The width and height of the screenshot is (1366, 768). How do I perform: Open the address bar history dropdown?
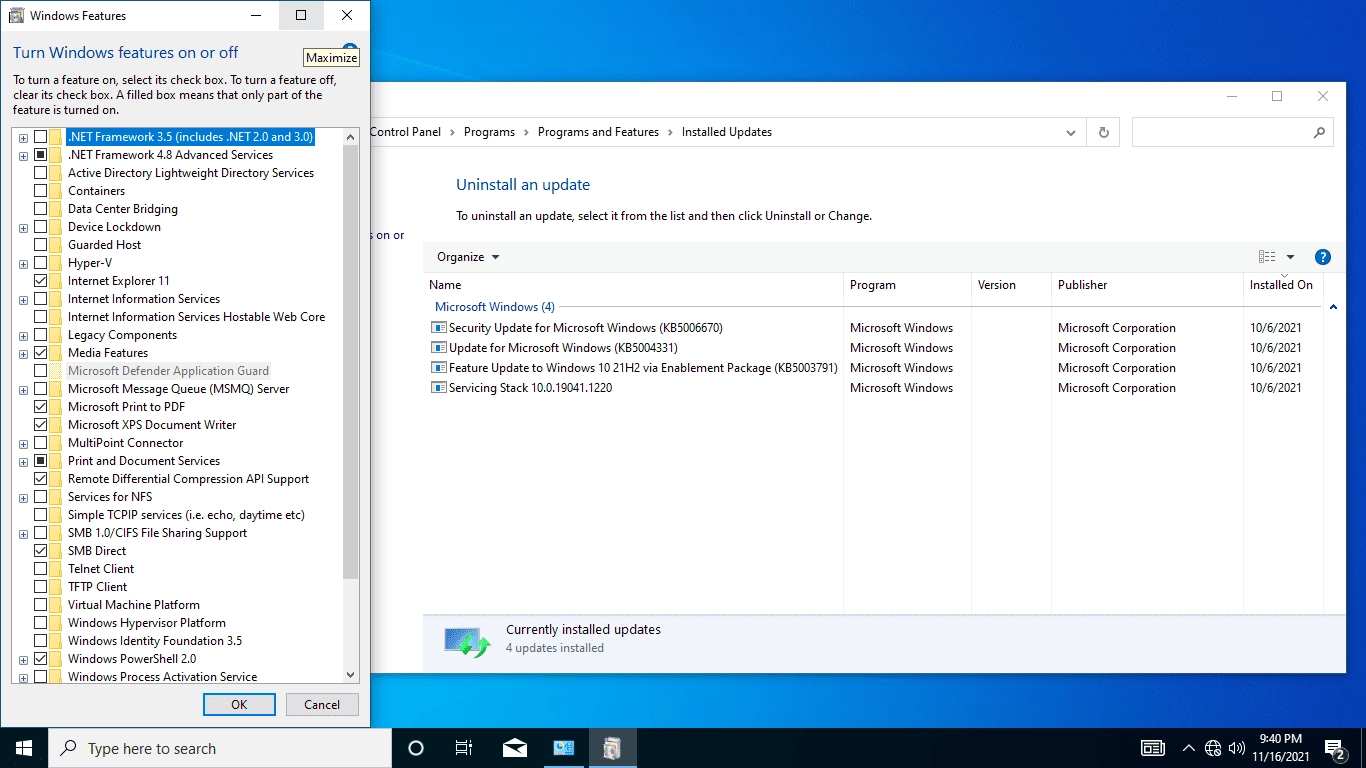tap(1070, 132)
